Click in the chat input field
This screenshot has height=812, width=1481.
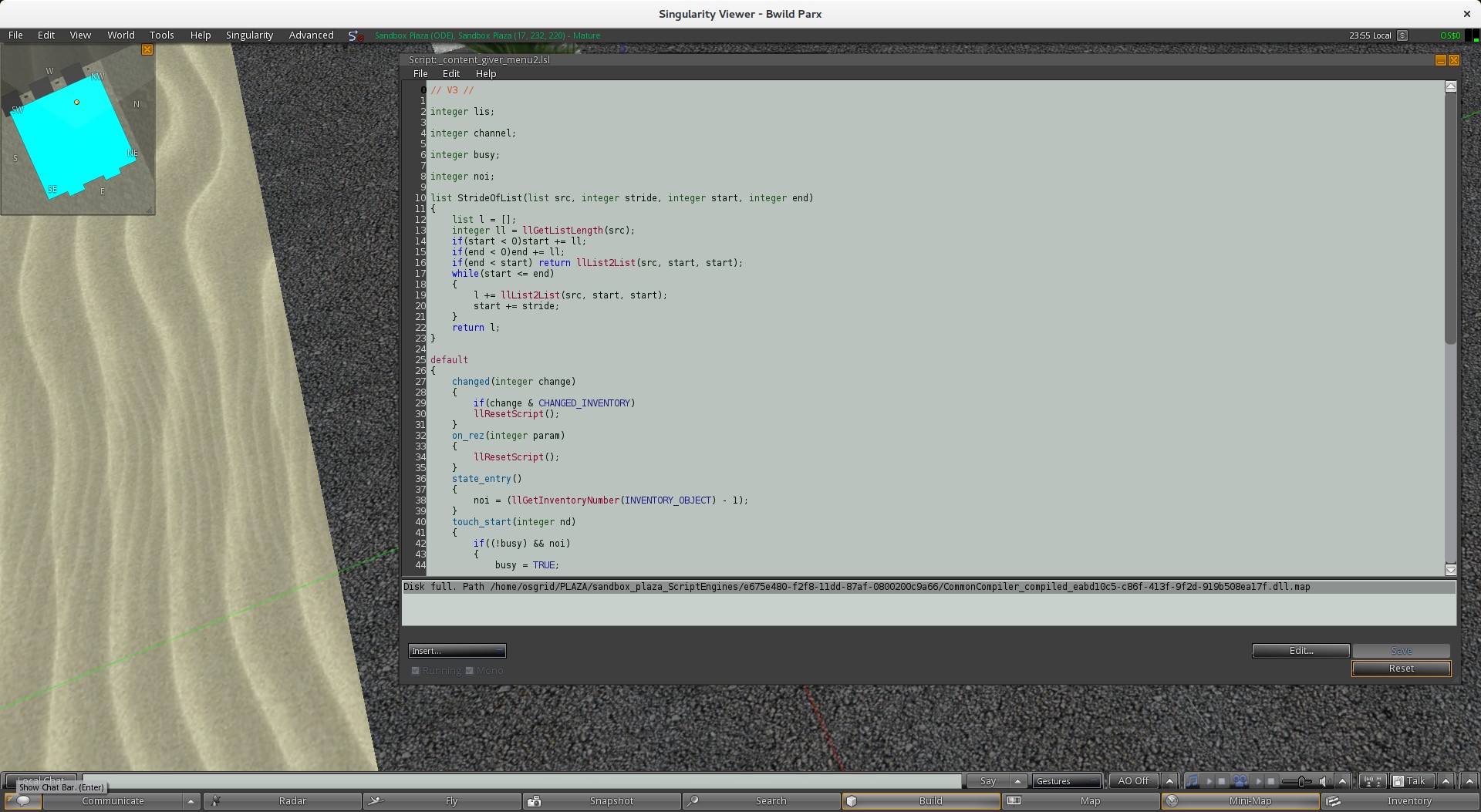tap(521, 781)
